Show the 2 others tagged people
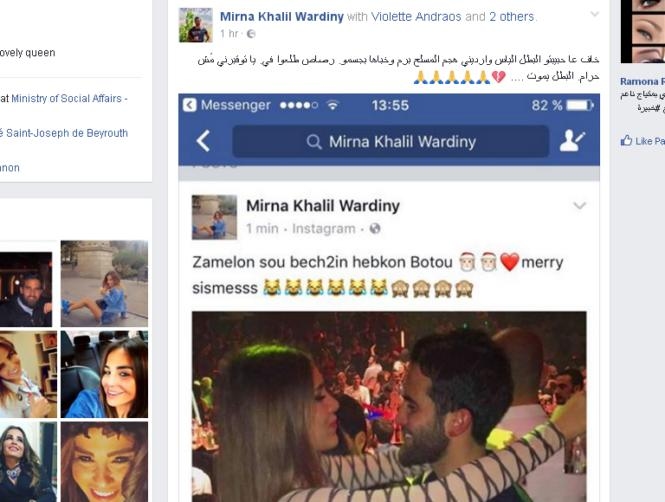665x502 pixels. coord(511,17)
